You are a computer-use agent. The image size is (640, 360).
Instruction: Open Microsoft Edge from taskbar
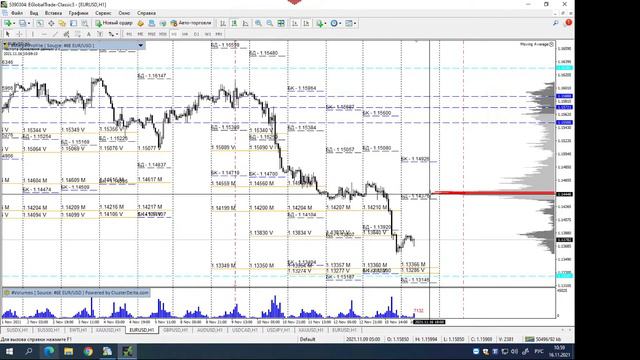click(x=49, y=351)
